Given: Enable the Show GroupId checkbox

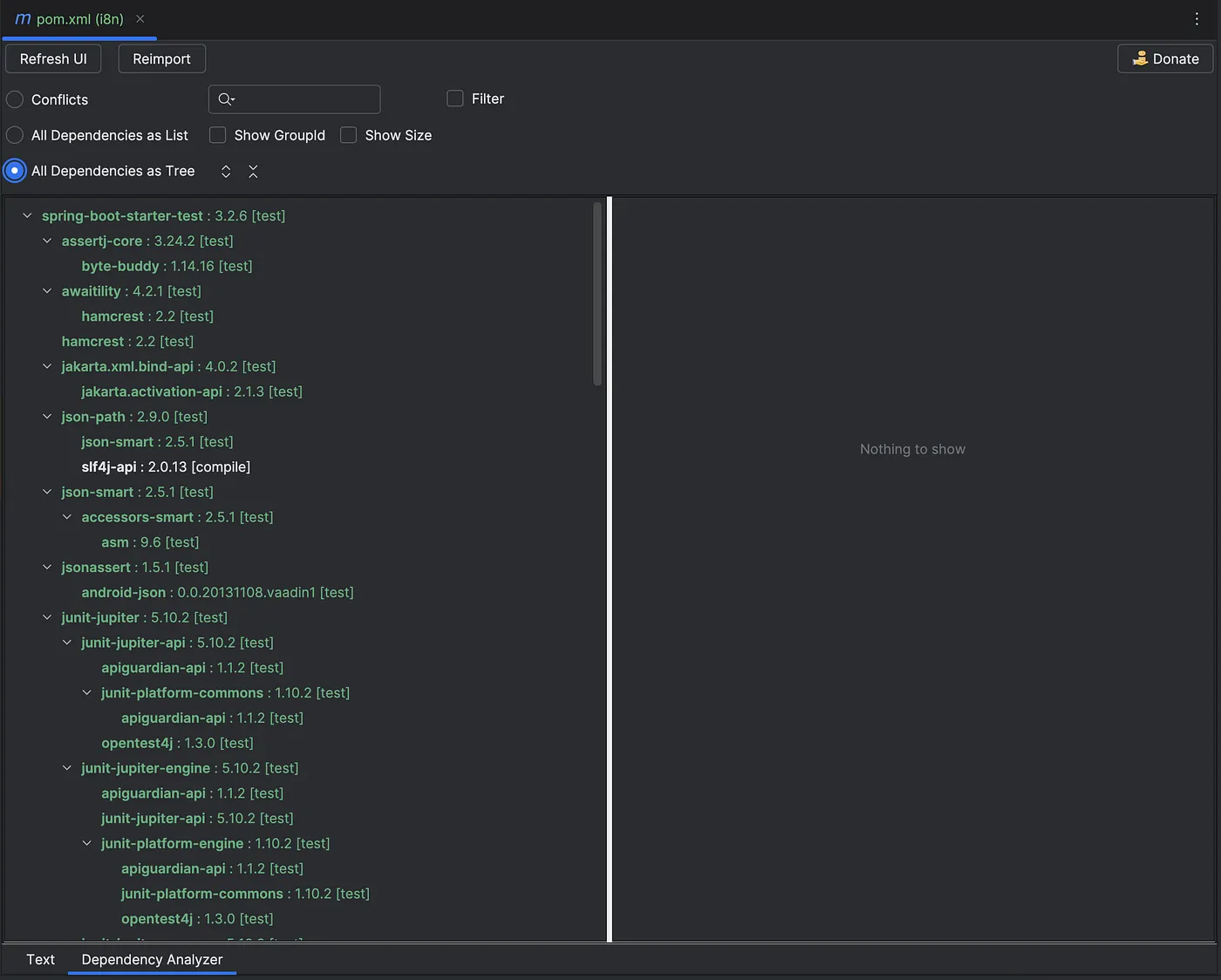Looking at the screenshot, I should click(x=218, y=135).
